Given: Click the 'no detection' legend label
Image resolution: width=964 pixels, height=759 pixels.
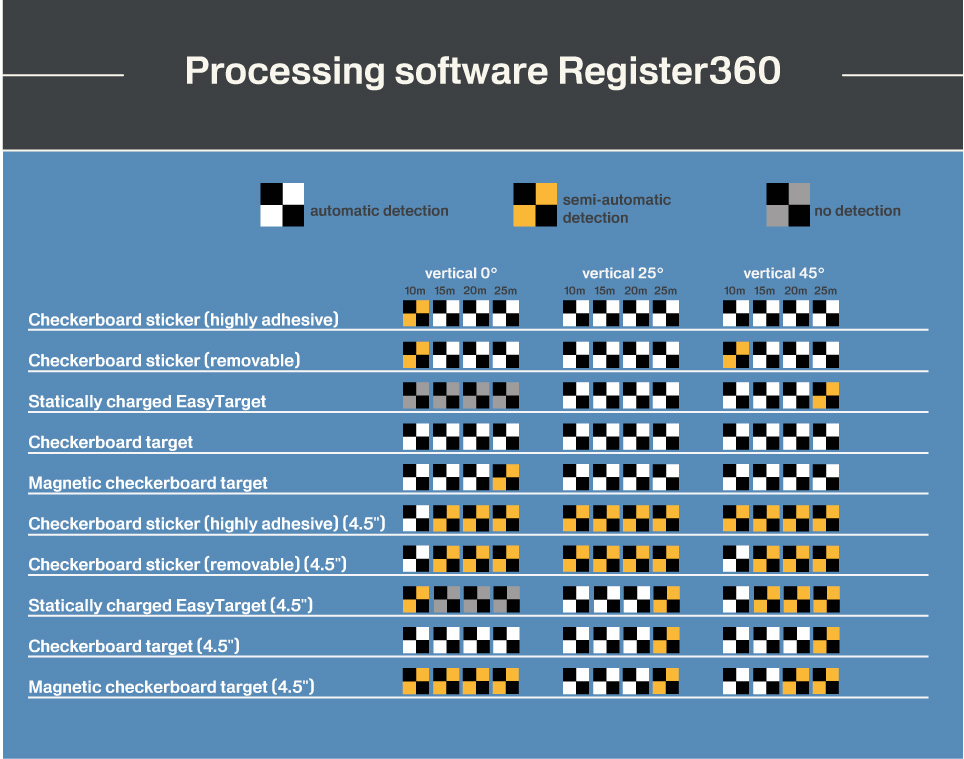Looking at the screenshot, I should coord(858,211).
